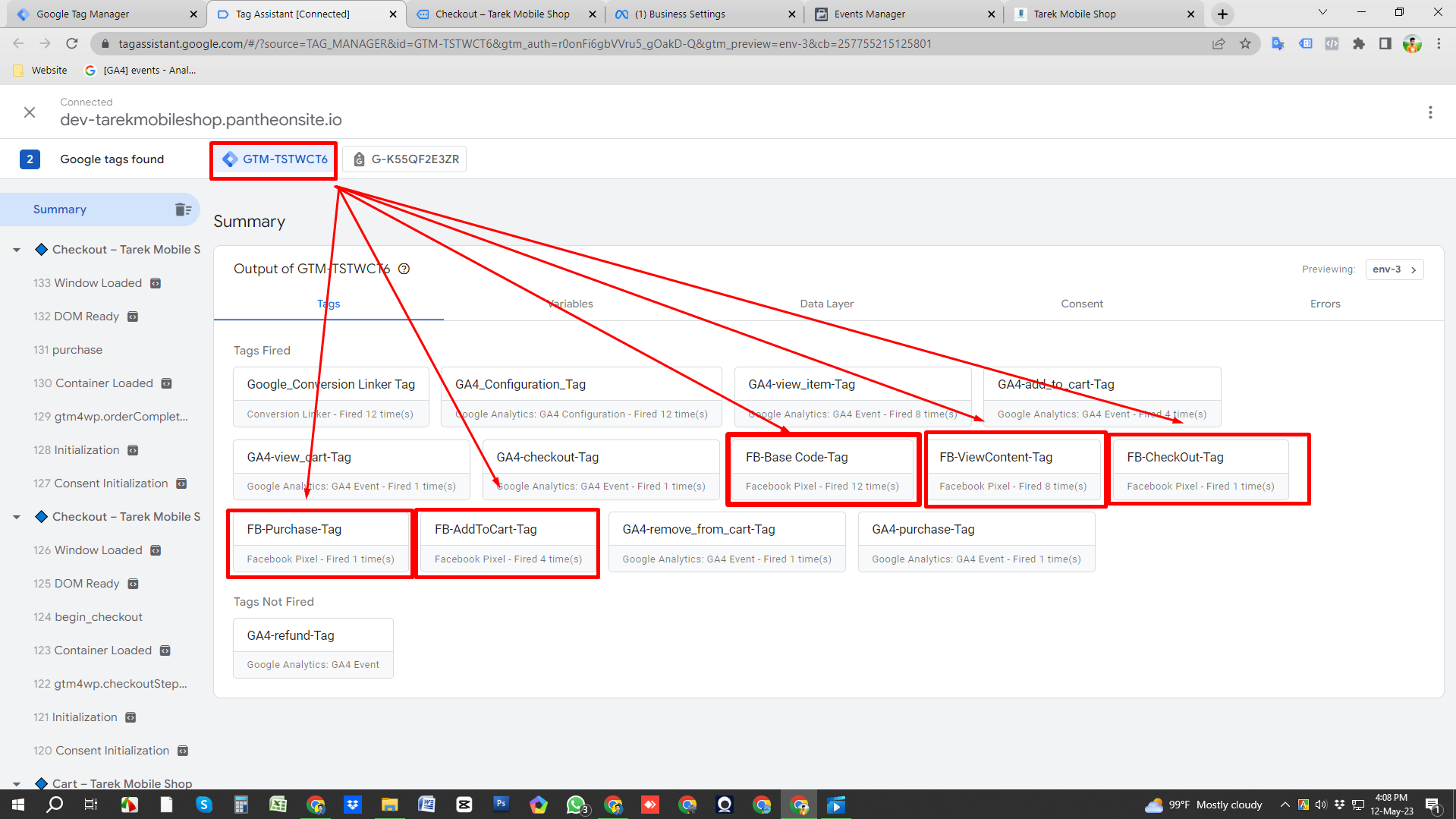This screenshot has width=1456, height=819.
Task: Open the Chrome profile avatar
Action: click(1412, 44)
